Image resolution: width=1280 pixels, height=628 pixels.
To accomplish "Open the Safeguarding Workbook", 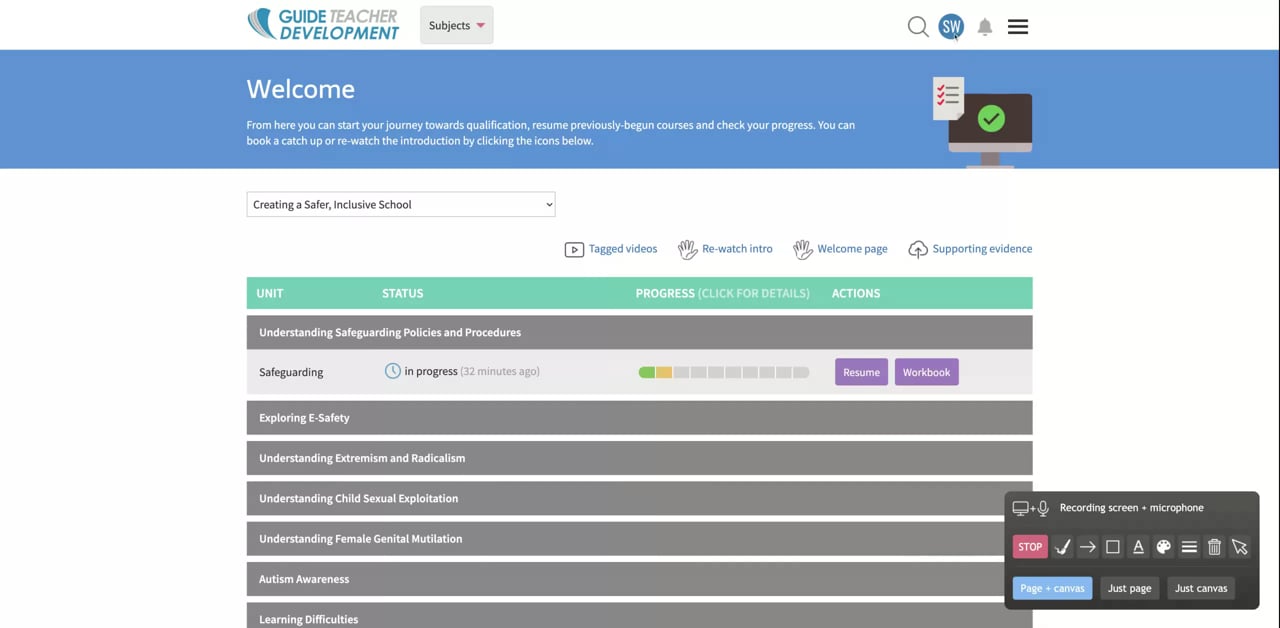I will coord(926,372).
